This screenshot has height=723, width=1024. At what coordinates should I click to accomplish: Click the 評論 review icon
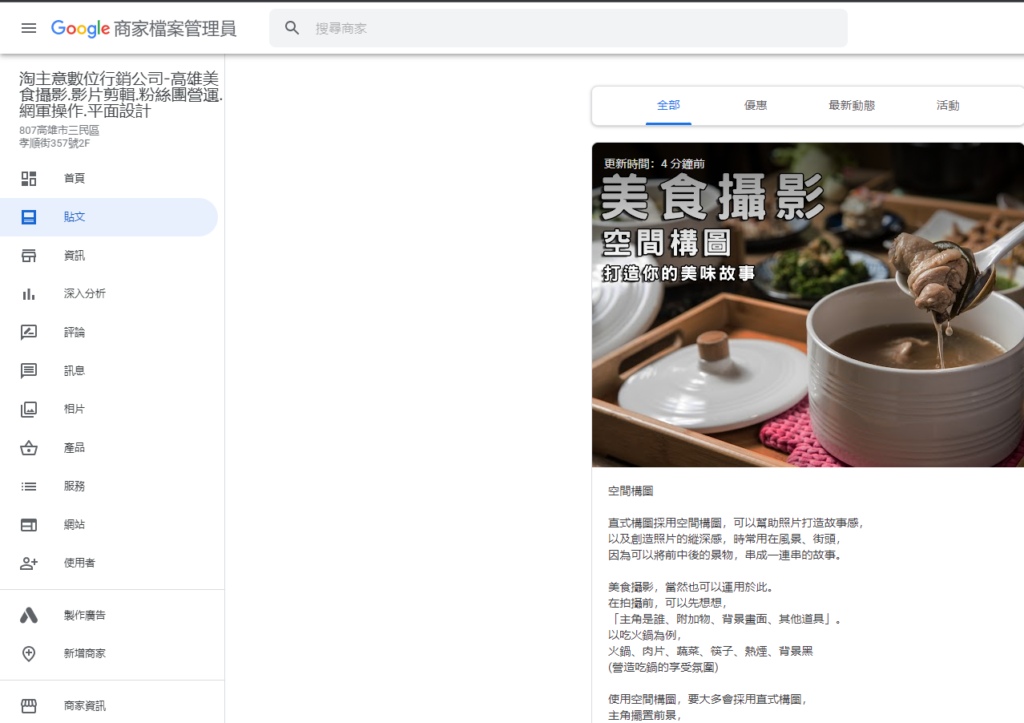29,332
